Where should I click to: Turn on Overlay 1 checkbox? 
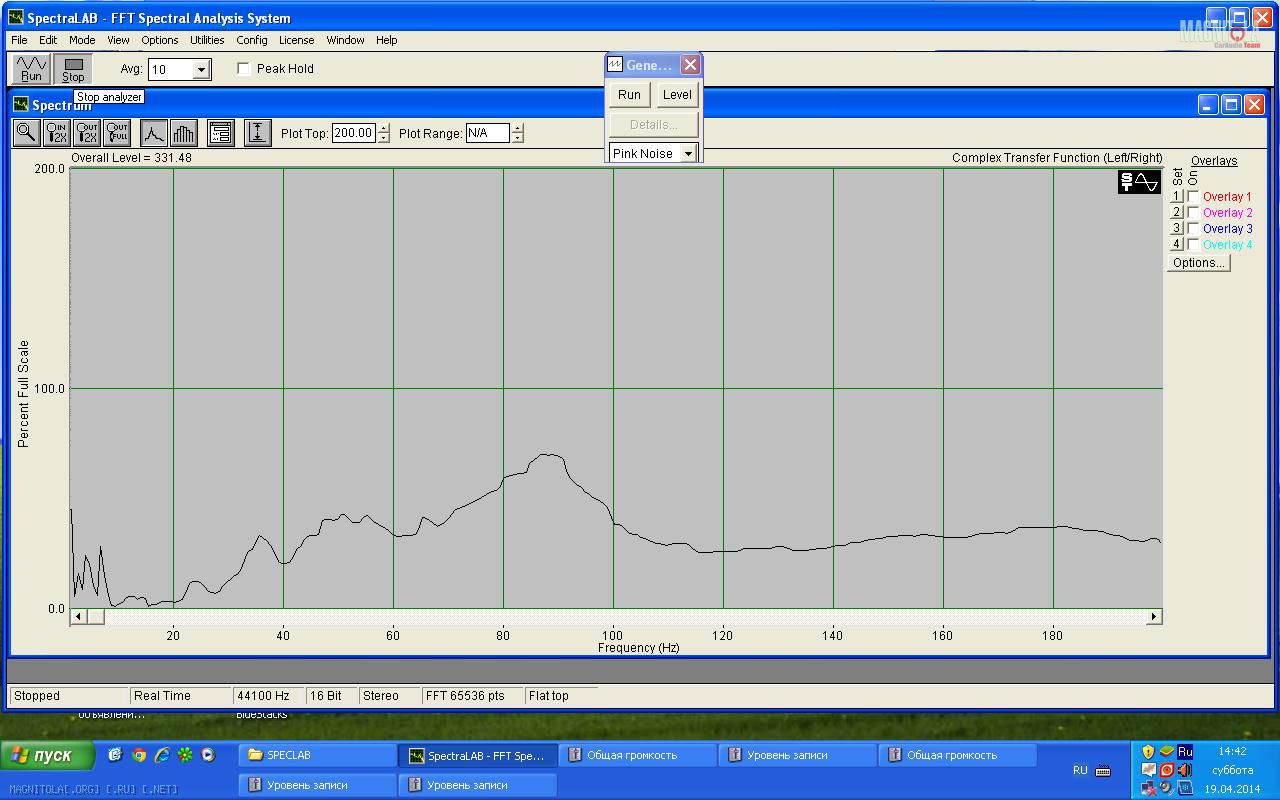click(1193, 197)
